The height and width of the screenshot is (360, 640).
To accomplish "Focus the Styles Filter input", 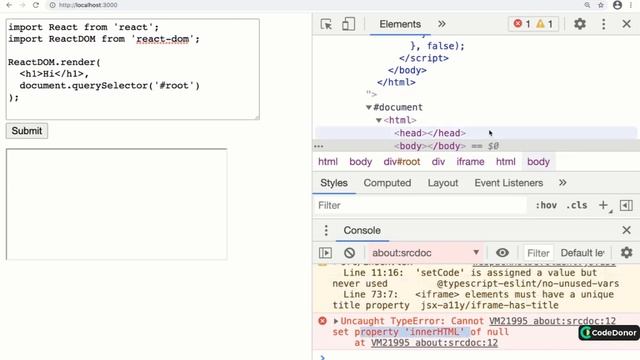I will point(420,205).
